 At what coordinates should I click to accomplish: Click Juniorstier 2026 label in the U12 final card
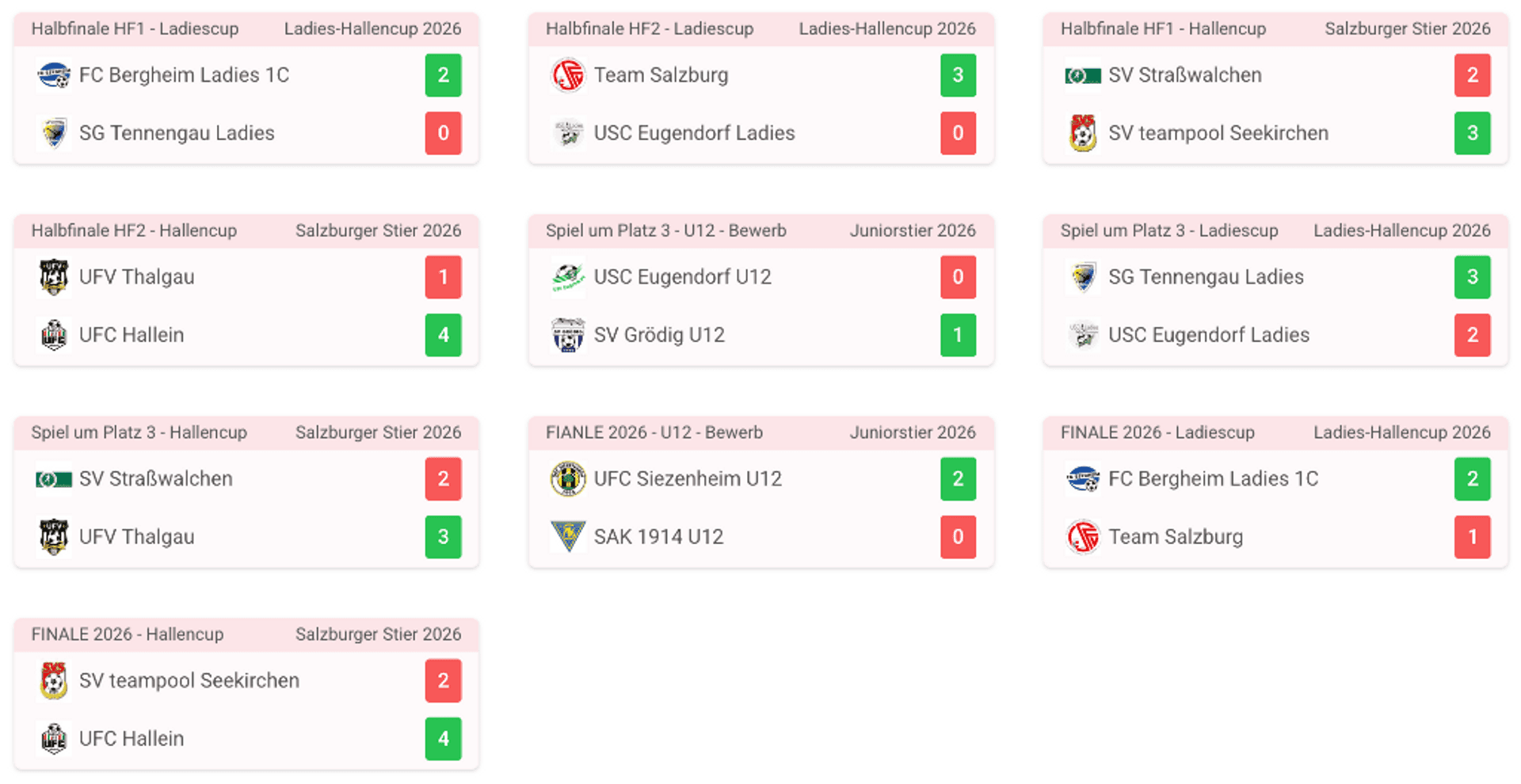[913, 433]
